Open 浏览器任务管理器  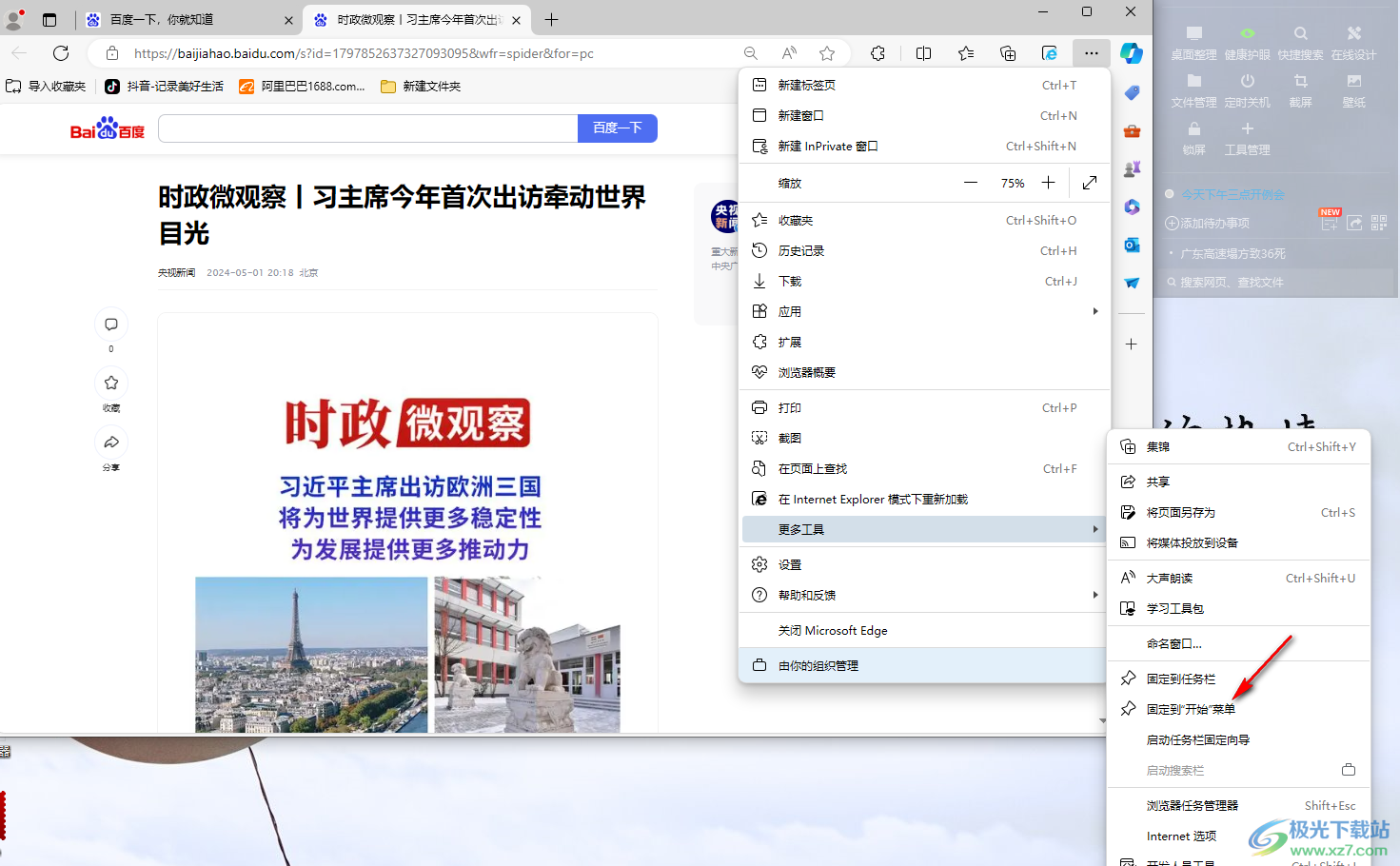tap(1239, 805)
